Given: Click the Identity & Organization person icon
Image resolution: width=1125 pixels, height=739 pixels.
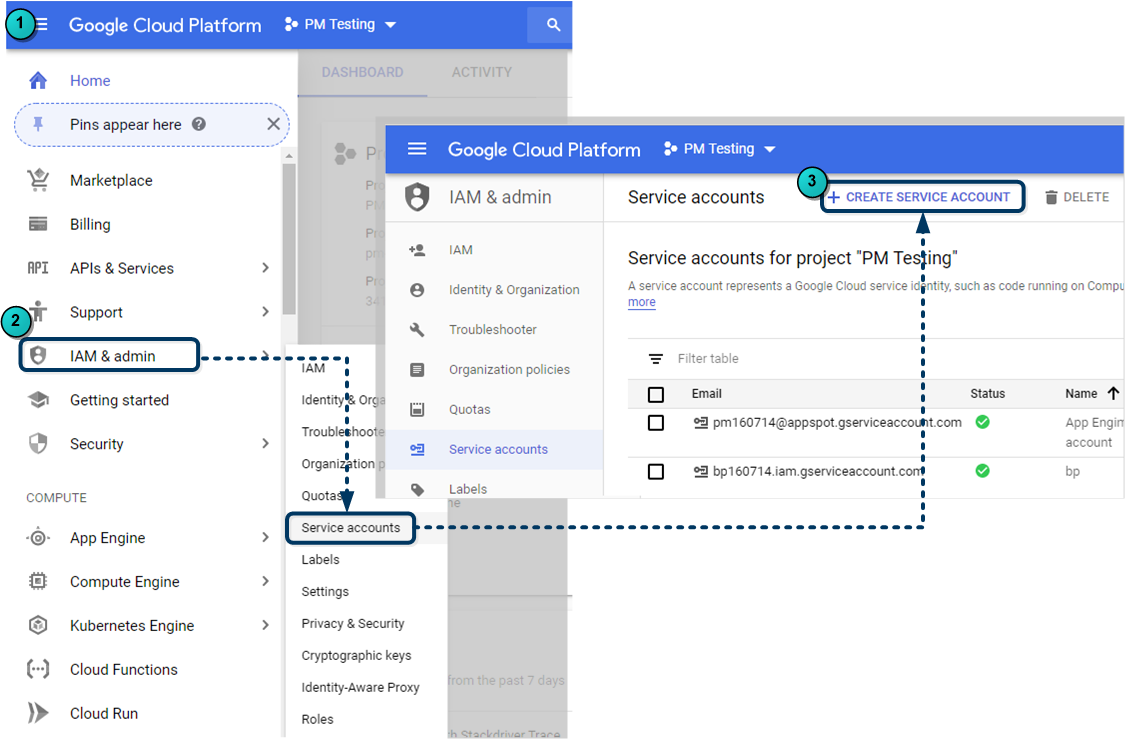Looking at the screenshot, I should 417,290.
